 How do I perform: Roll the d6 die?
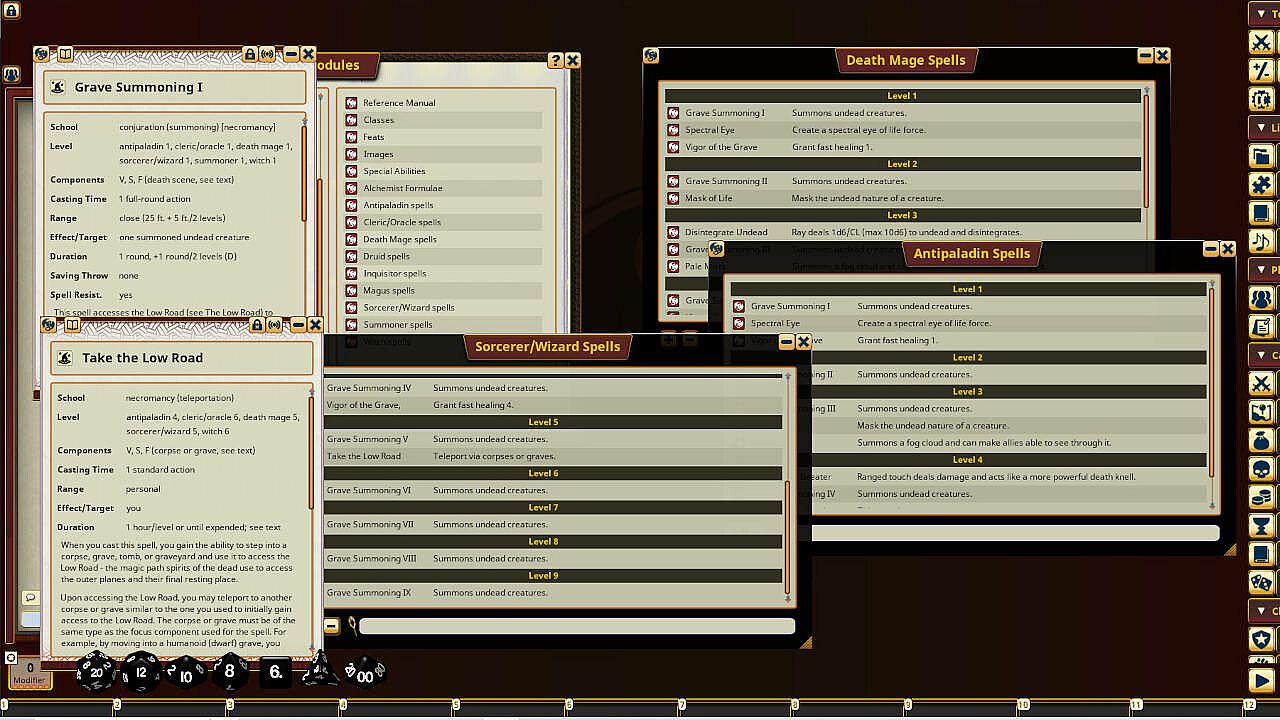tap(276, 673)
